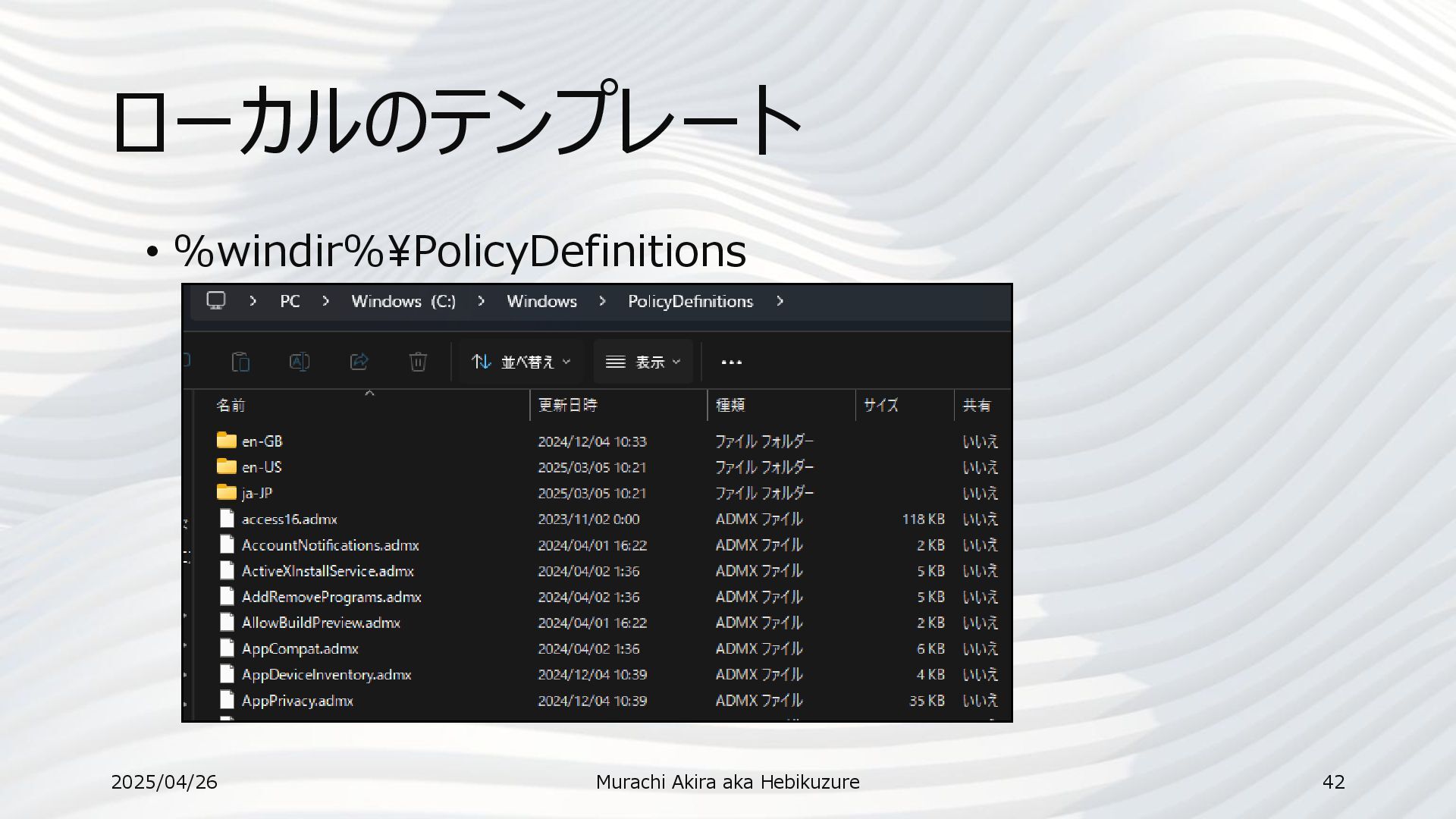Open the 並べ替え sort dropdown
This screenshot has width=1456, height=819.
[521, 362]
